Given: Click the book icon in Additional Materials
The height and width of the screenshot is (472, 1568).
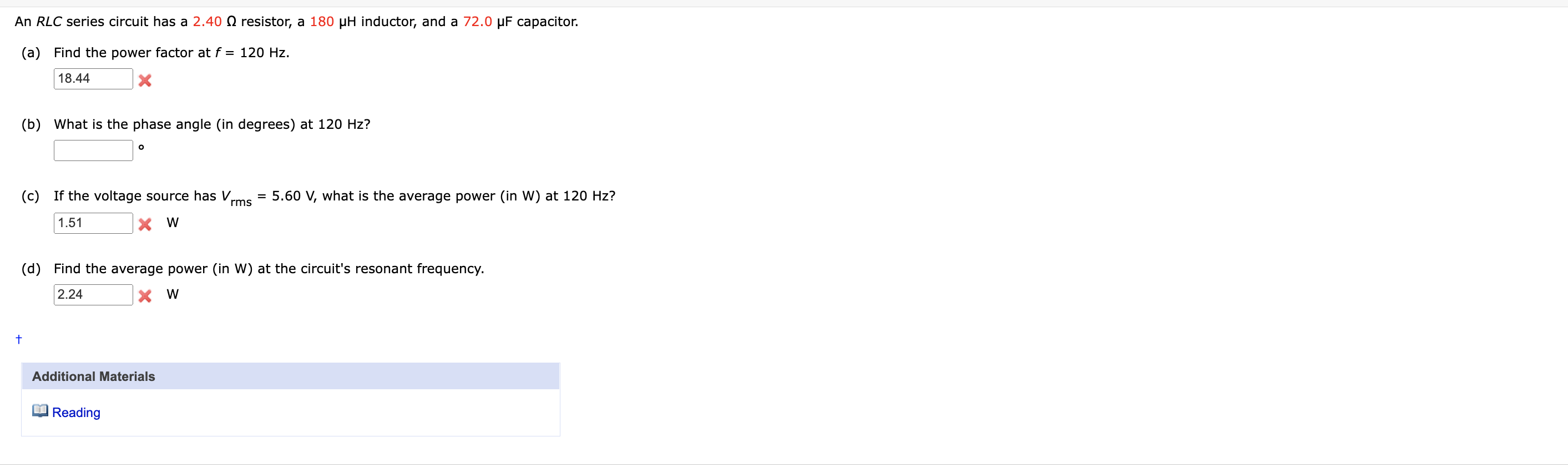Looking at the screenshot, I should click(x=39, y=410).
